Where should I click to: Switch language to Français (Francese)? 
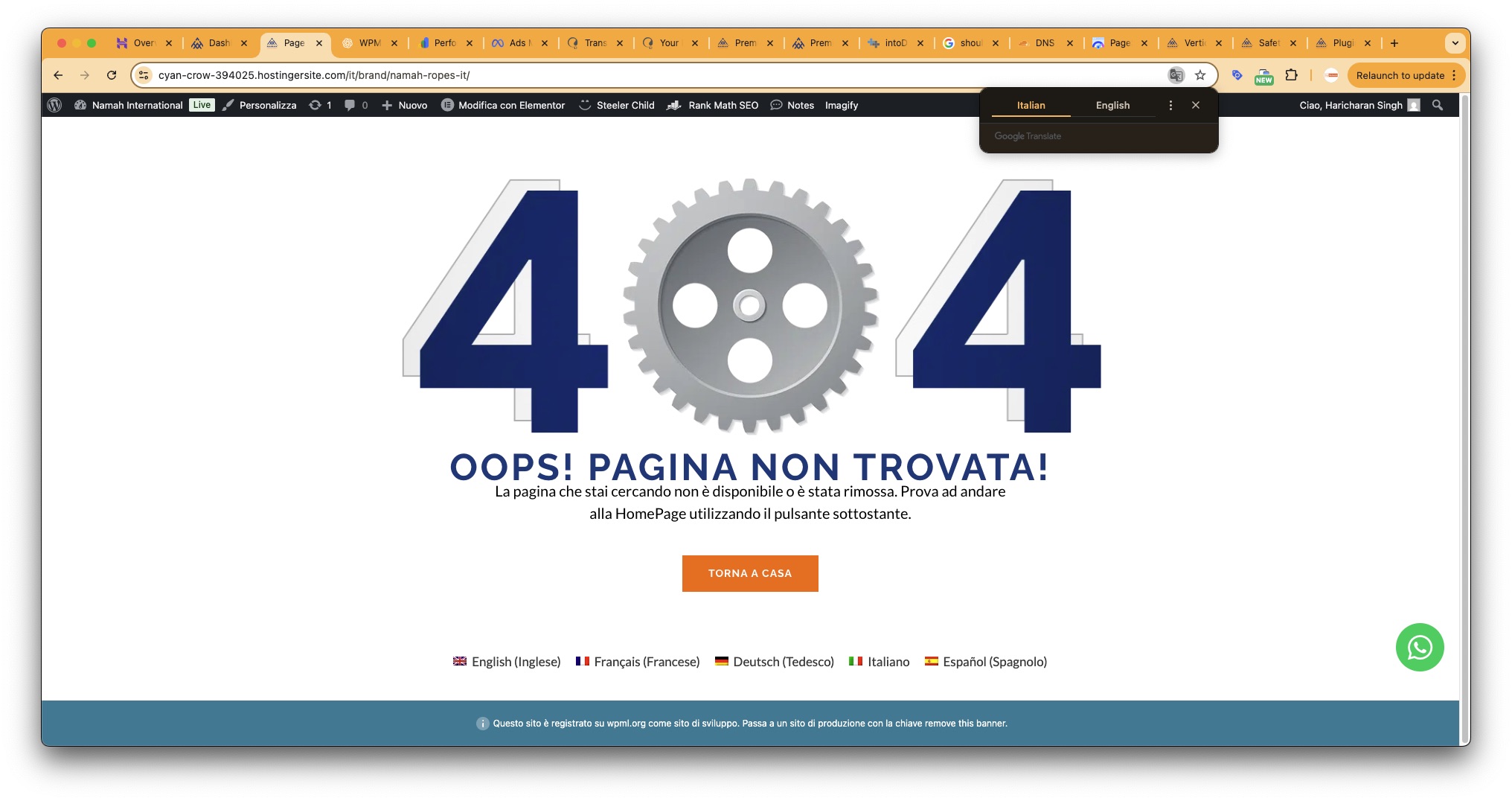[x=638, y=662]
